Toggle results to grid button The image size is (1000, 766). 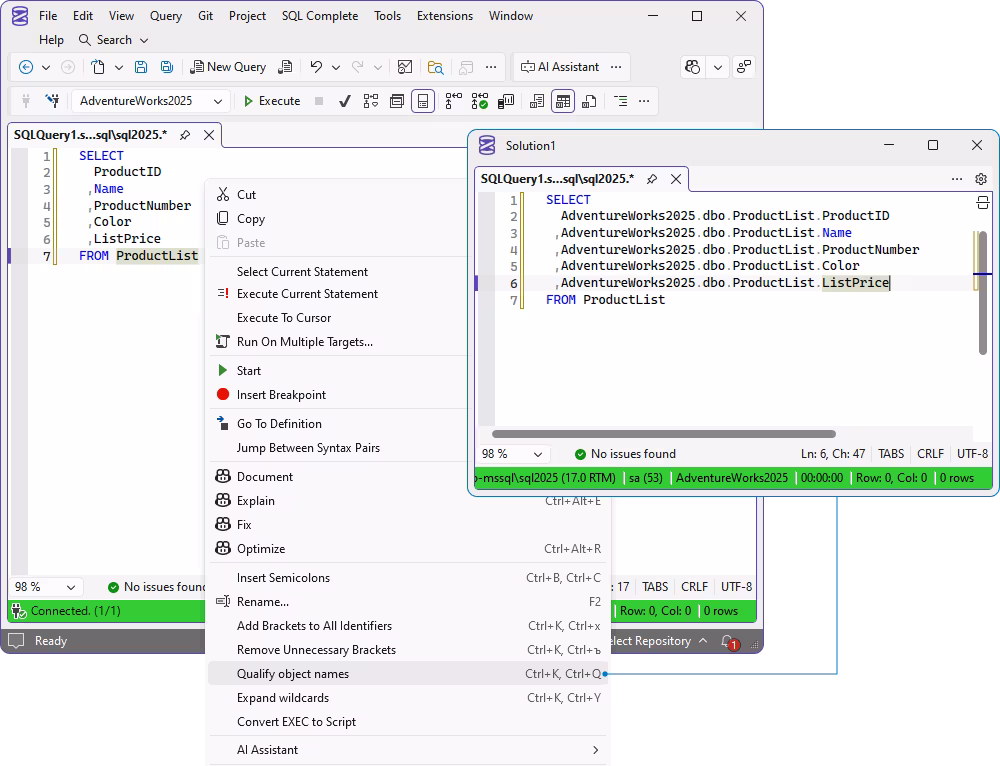562,101
